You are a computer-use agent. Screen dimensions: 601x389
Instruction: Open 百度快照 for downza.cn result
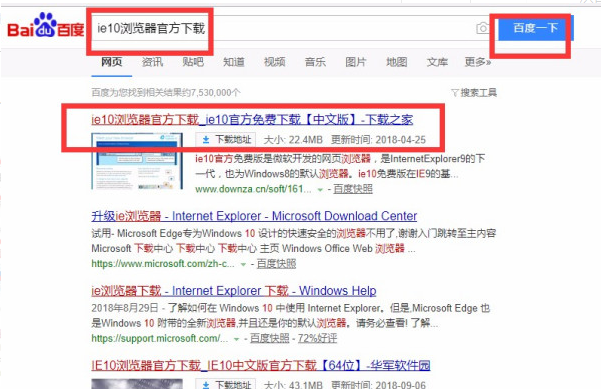tap(353, 189)
